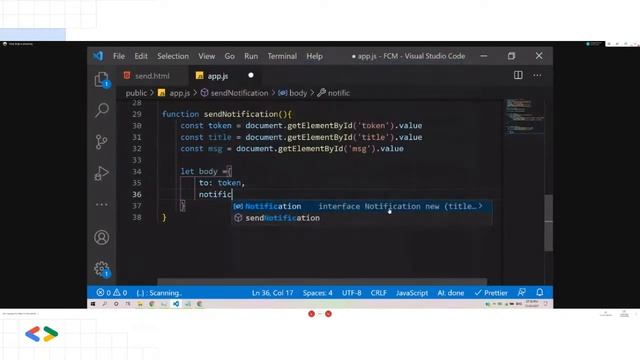The height and width of the screenshot is (360, 640).
Task: Open the File menu
Action: tap(119, 56)
